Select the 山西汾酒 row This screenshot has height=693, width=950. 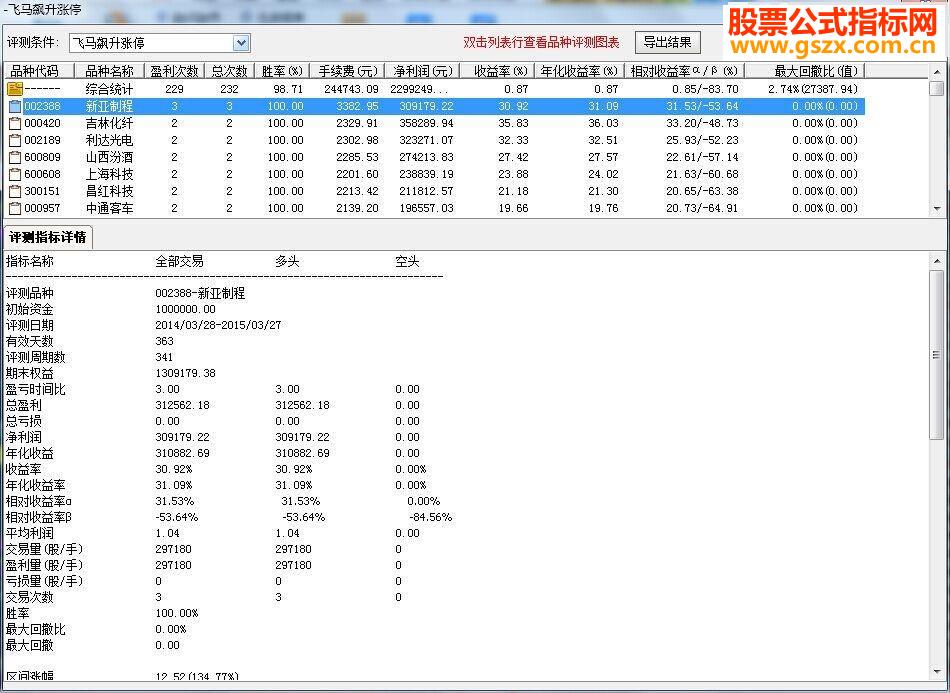pyautogui.click(x=435, y=158)
